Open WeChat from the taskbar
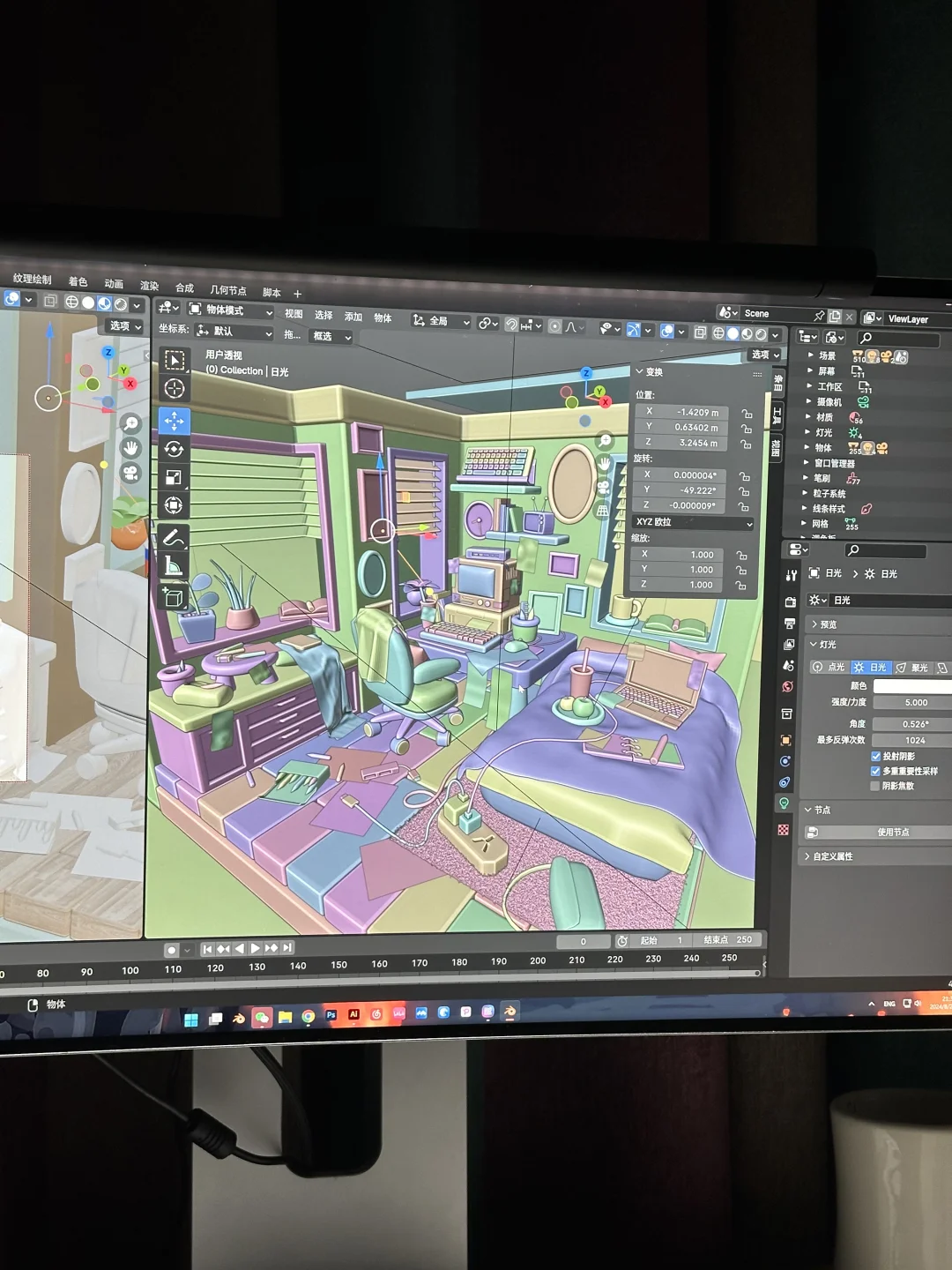 click(x=262, y=1018)
